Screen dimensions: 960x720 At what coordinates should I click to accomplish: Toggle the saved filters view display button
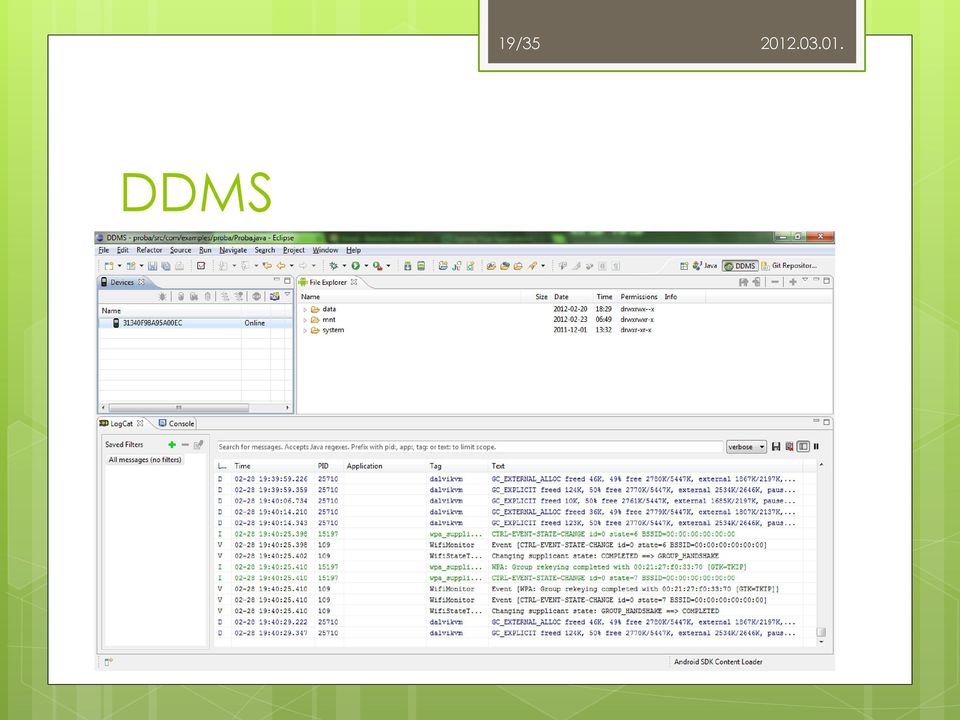click(x=803, y=447)
